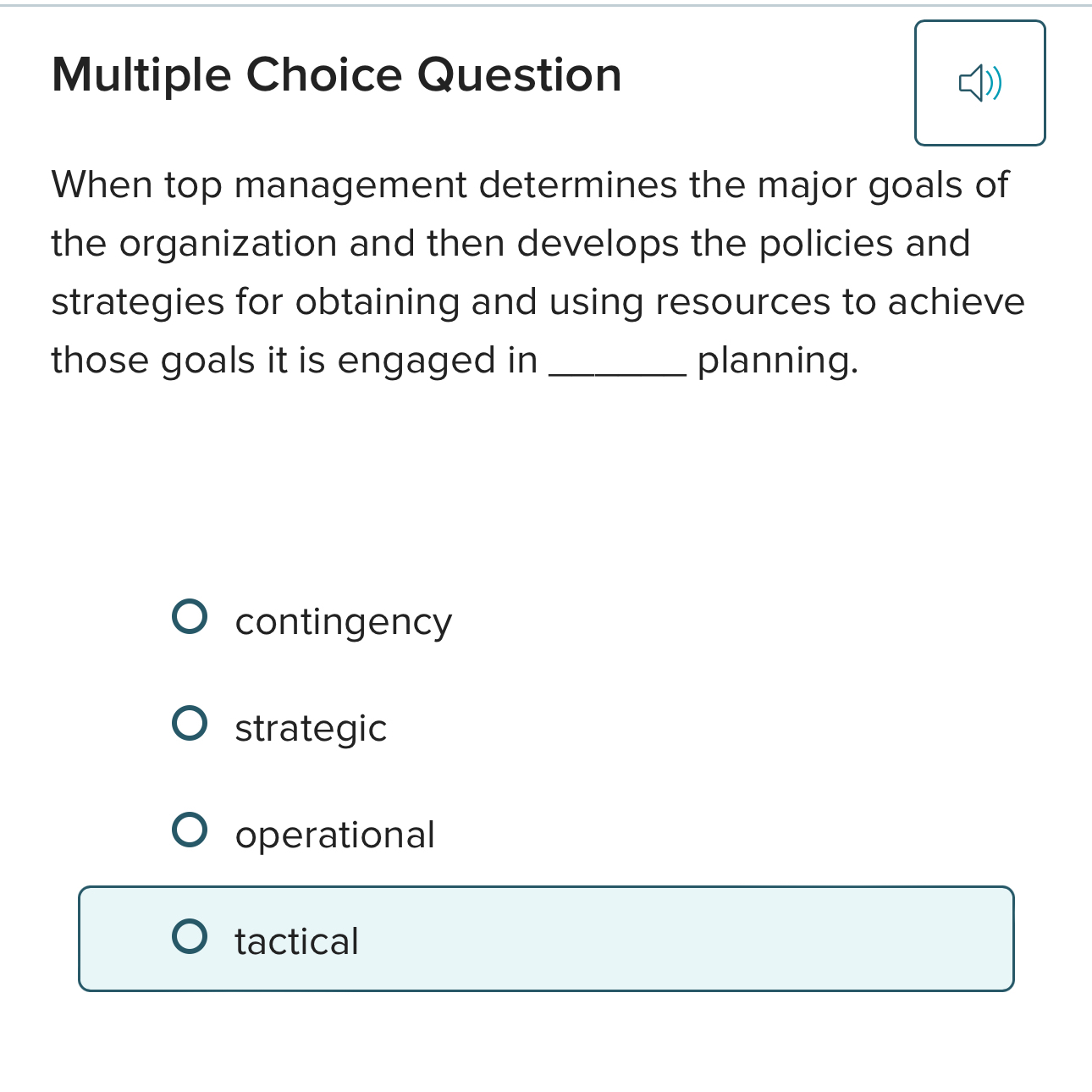
Task: Select the strategic radio button
Action: [190, 724]
